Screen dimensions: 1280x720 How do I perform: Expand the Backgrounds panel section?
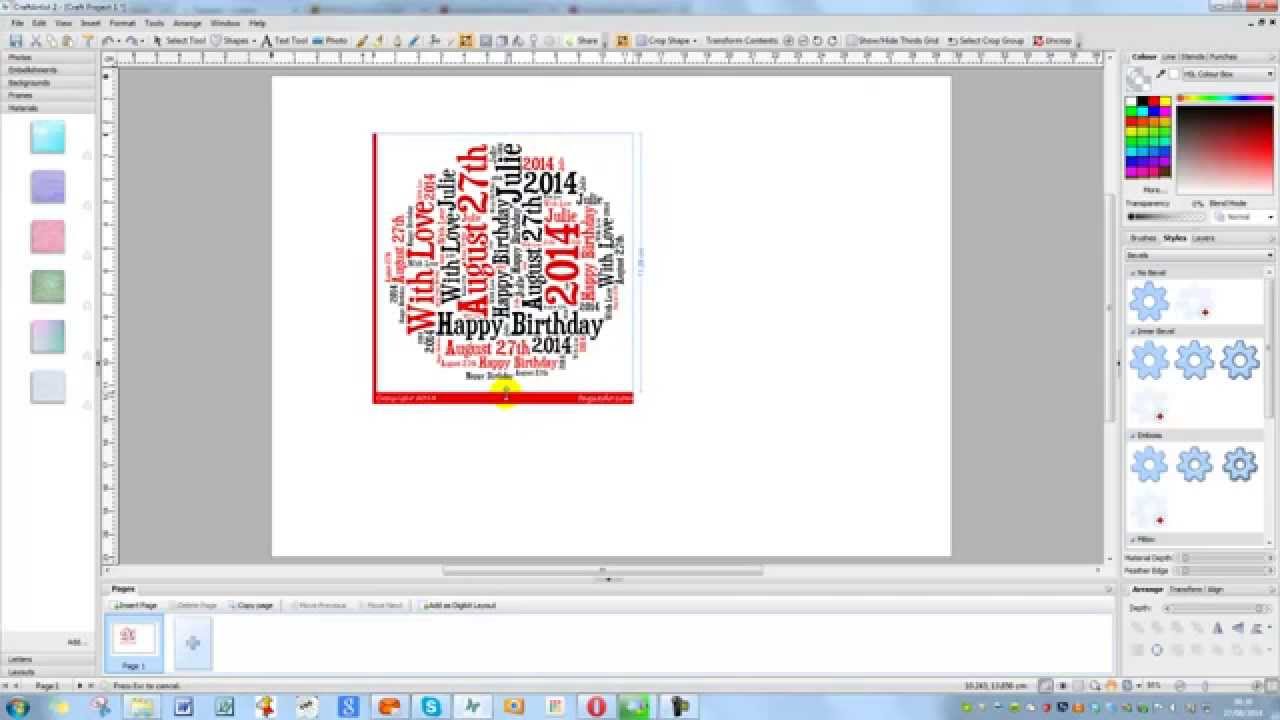48,83
